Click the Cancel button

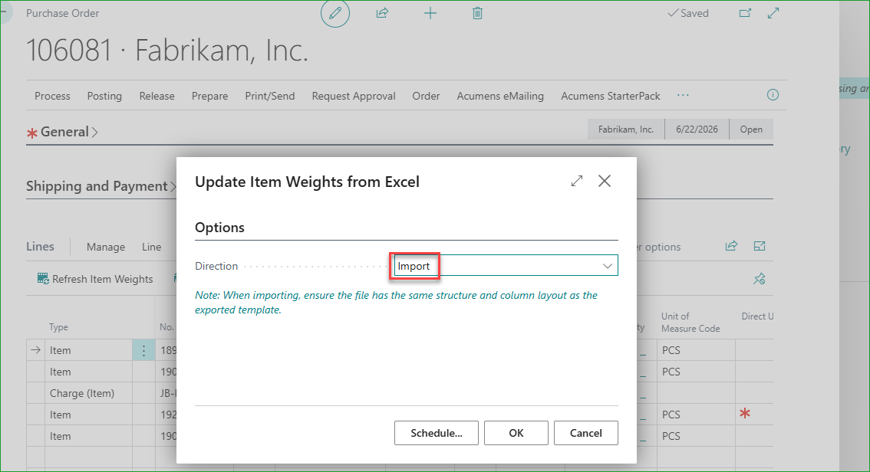586,433
